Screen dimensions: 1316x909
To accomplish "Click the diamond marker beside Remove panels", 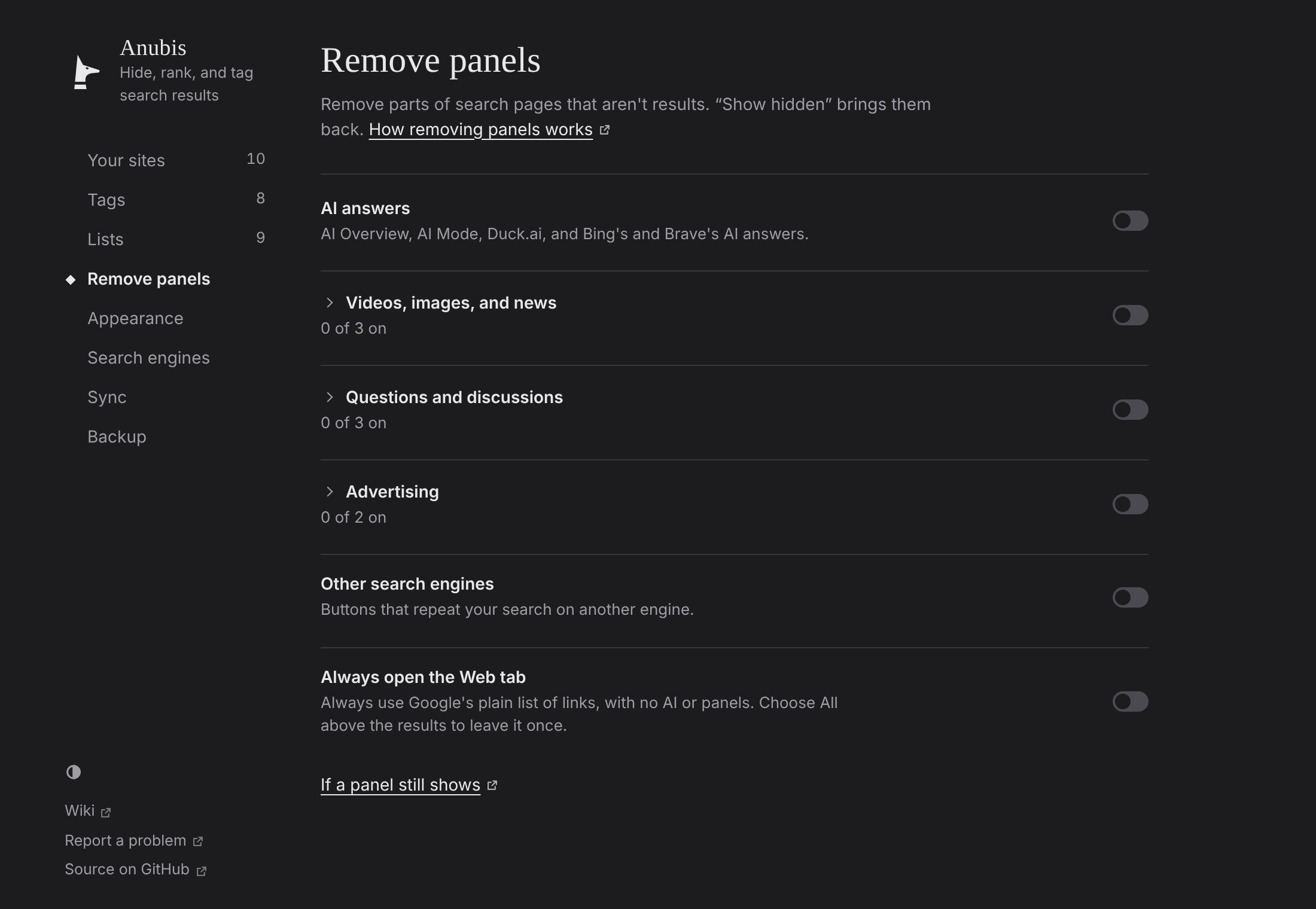I will pos(71,279).
